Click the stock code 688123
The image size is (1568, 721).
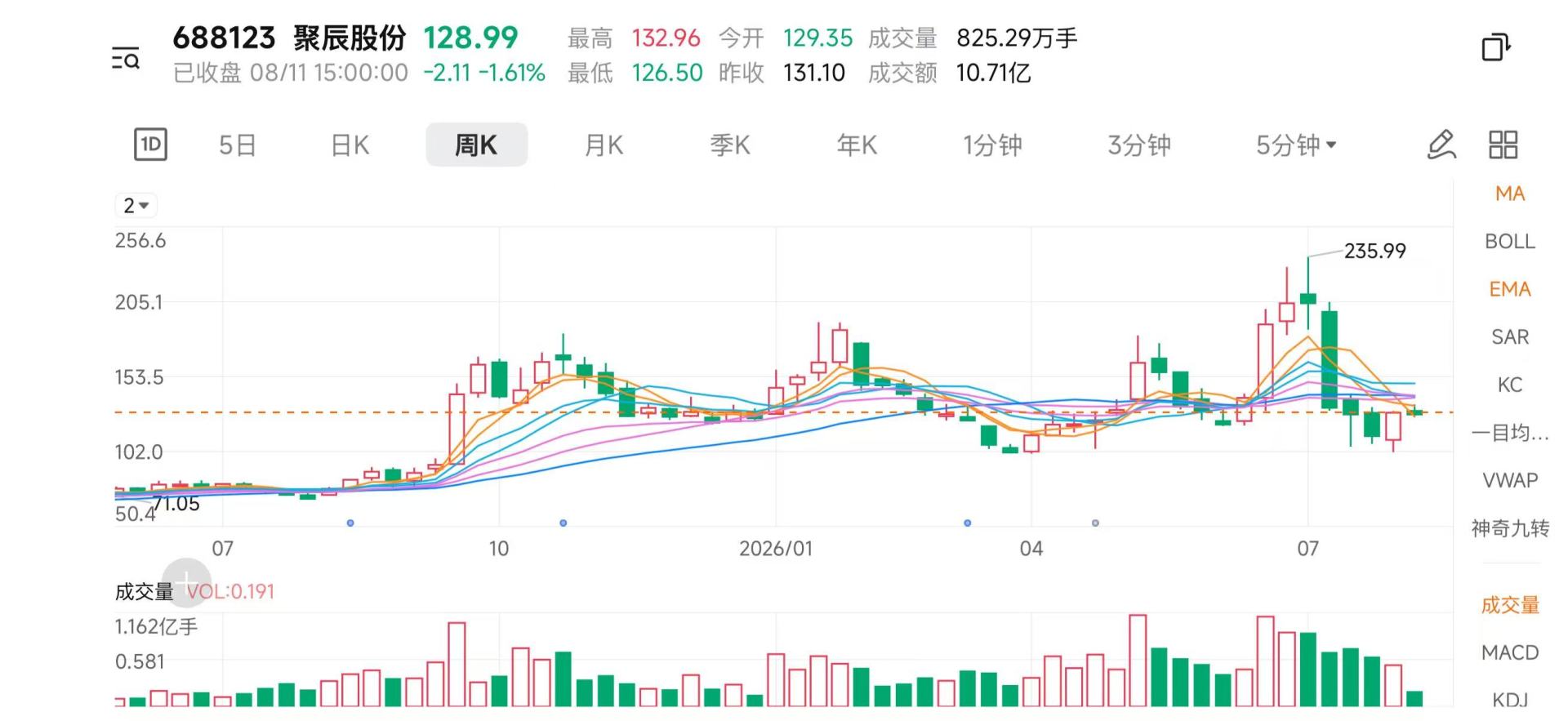[x=224, y=38]
